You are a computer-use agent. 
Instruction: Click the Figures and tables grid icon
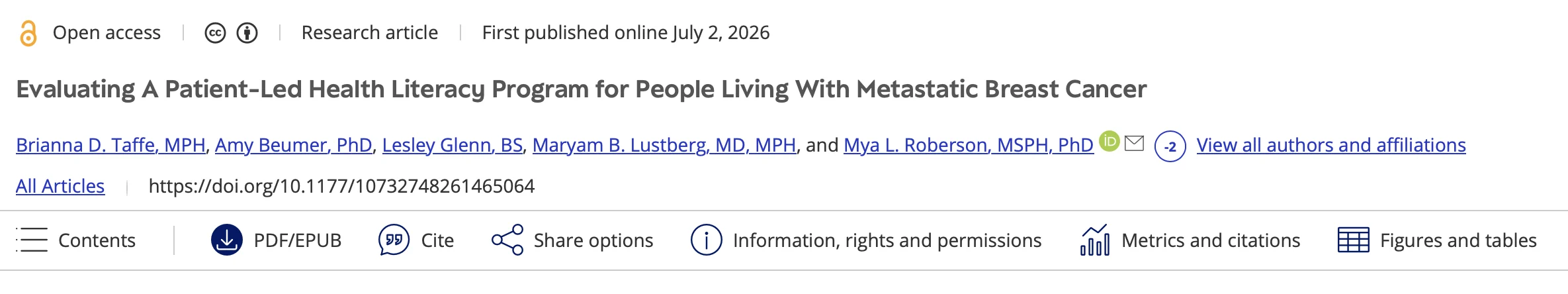pos(1353,240)
